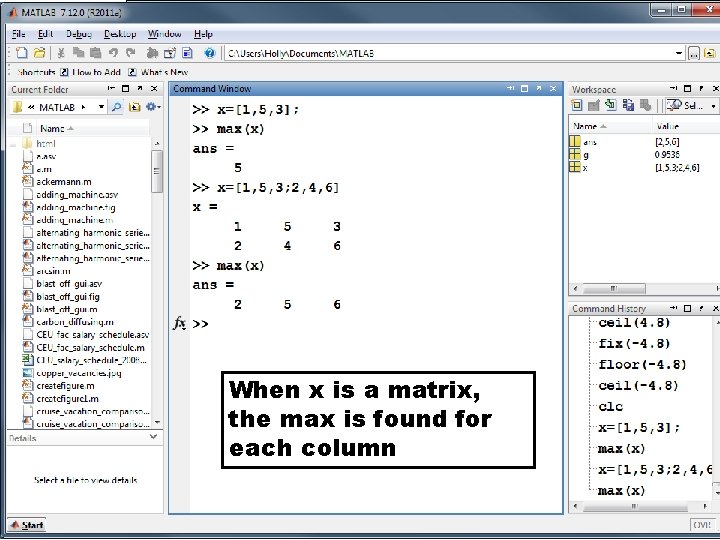This screenshot has width=720, height=540.
Task: Sort Workspace by Name column header
Action: pos(610,126)
